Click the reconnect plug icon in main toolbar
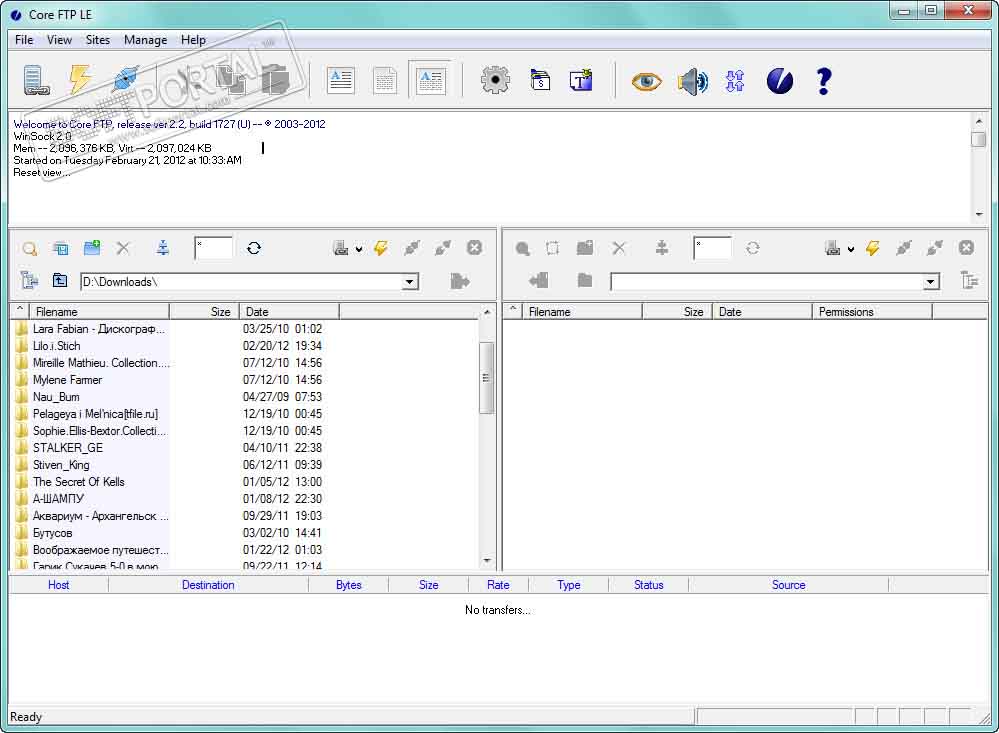 coord(125,80)
